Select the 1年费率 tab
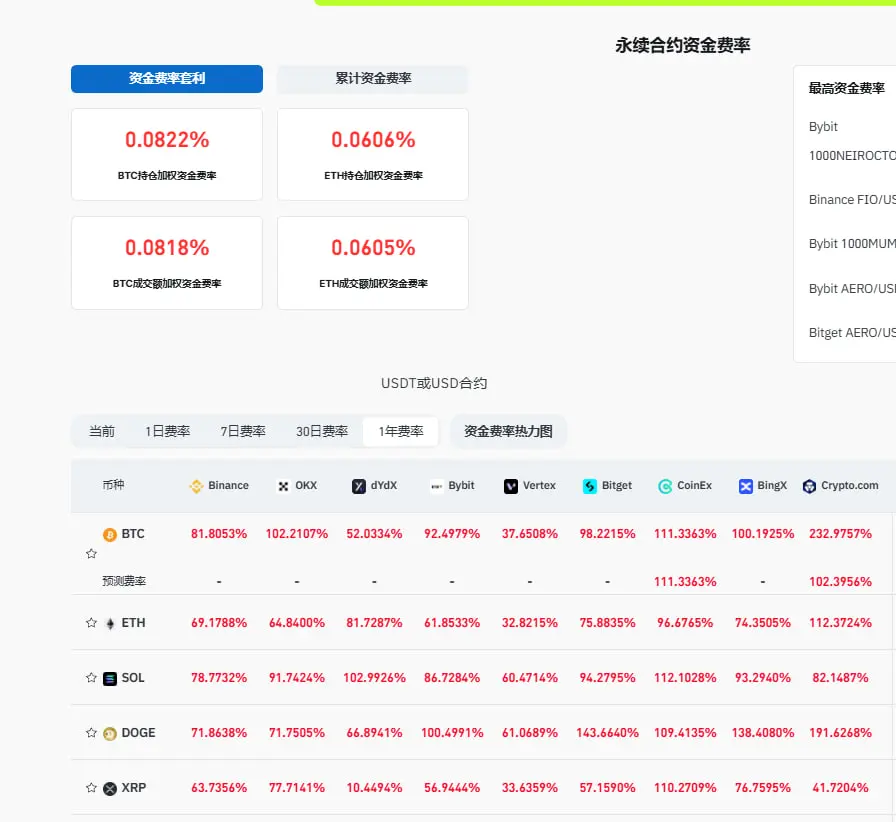The image size is (896, 822). [x=401, y=431]
